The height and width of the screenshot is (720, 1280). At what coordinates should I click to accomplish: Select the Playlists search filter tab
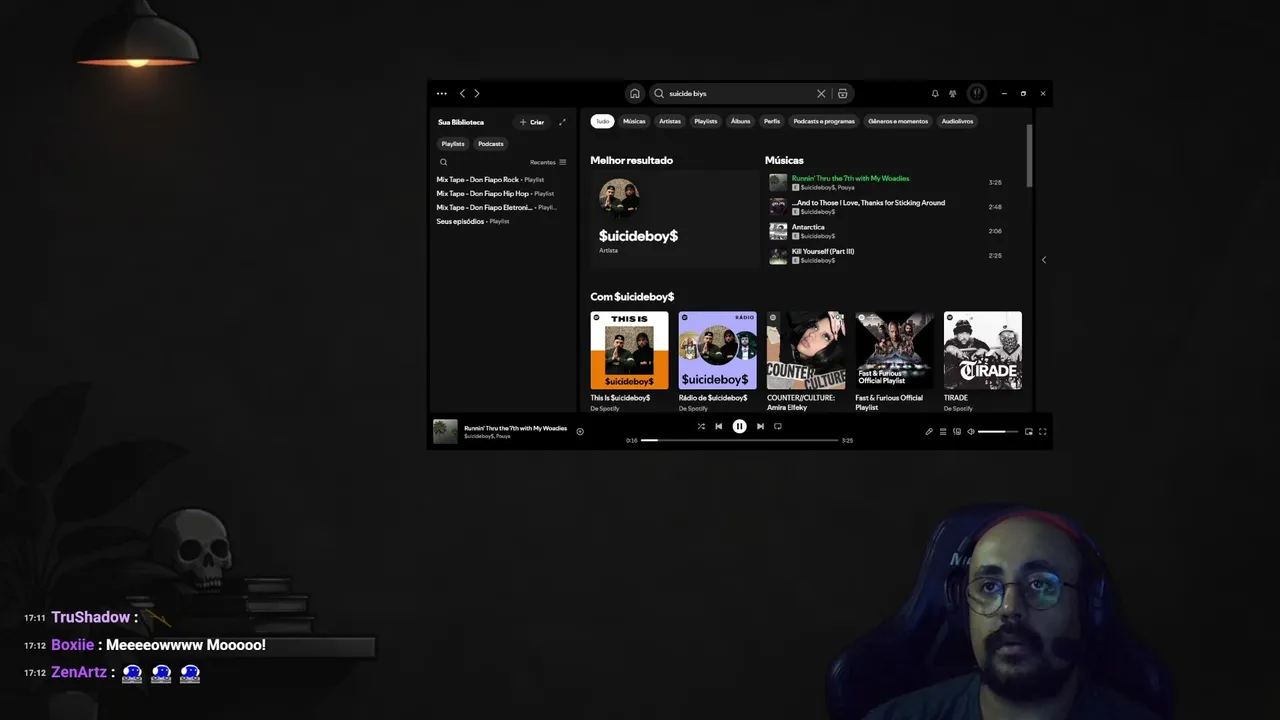coord(706,121)
